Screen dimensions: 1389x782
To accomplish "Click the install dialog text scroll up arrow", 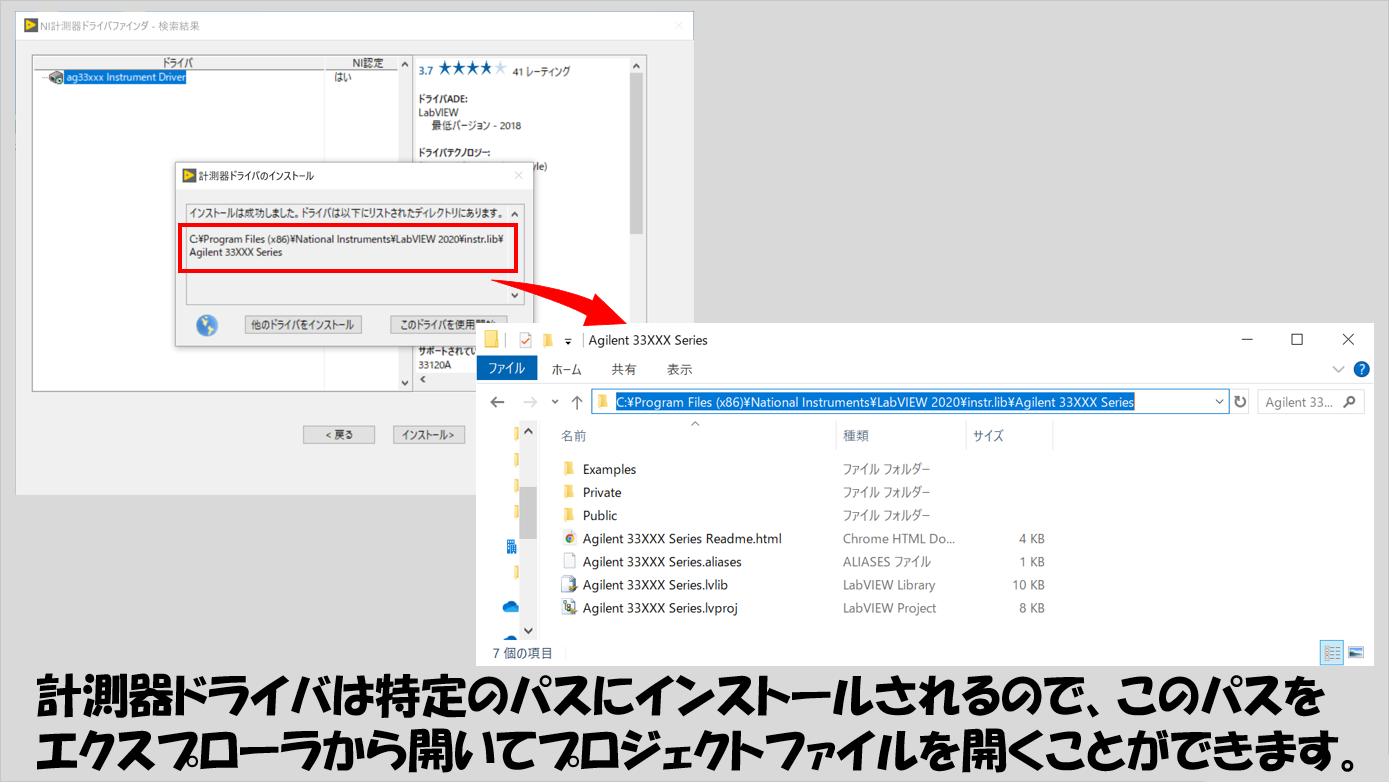I will click(x=515, y=214).
